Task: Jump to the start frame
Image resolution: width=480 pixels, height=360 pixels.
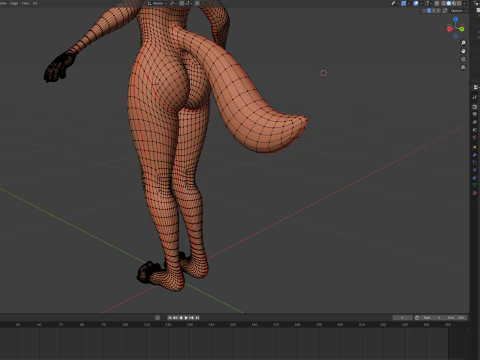Action: [170, 318]
